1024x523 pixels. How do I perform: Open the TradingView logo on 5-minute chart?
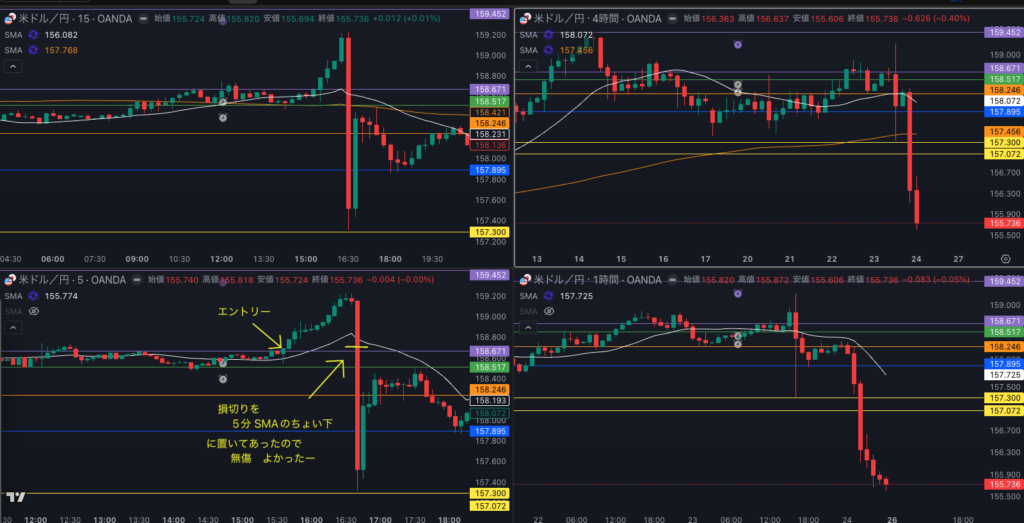pos(14,496)
